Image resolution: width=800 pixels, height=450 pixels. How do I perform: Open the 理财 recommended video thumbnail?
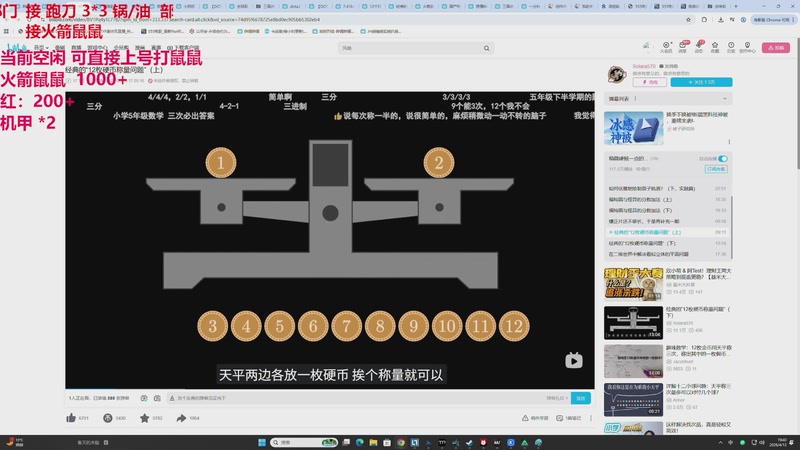(x=633, y=284)
